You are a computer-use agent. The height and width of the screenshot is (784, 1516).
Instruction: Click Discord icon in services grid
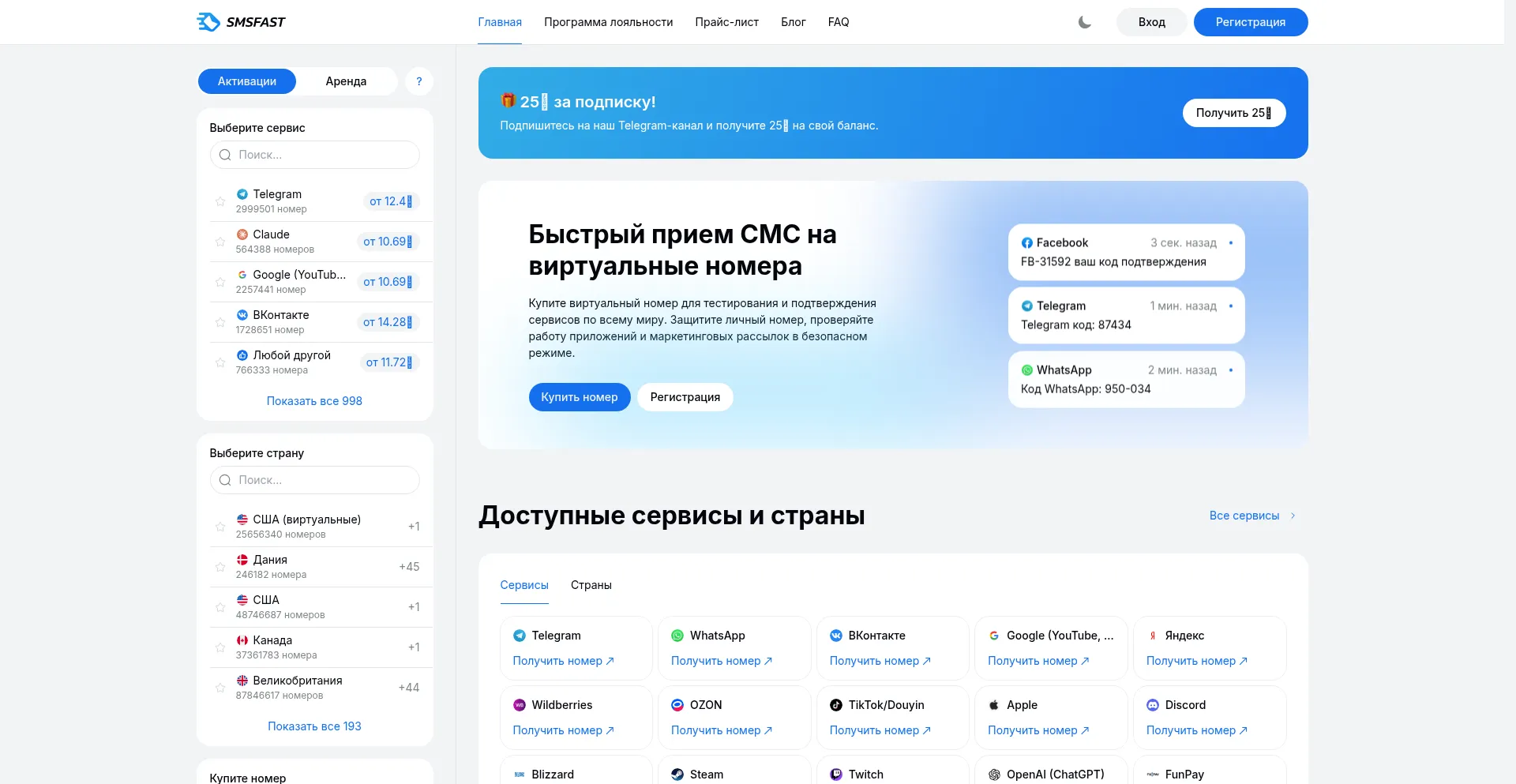point(1153,705)
